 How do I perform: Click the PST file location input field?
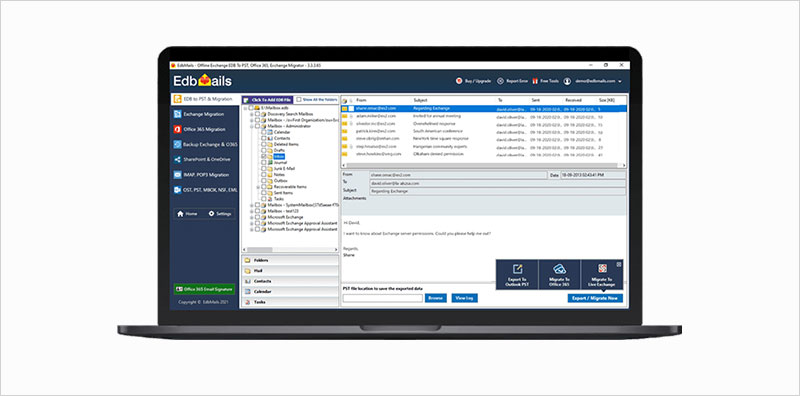click(383, 298)
